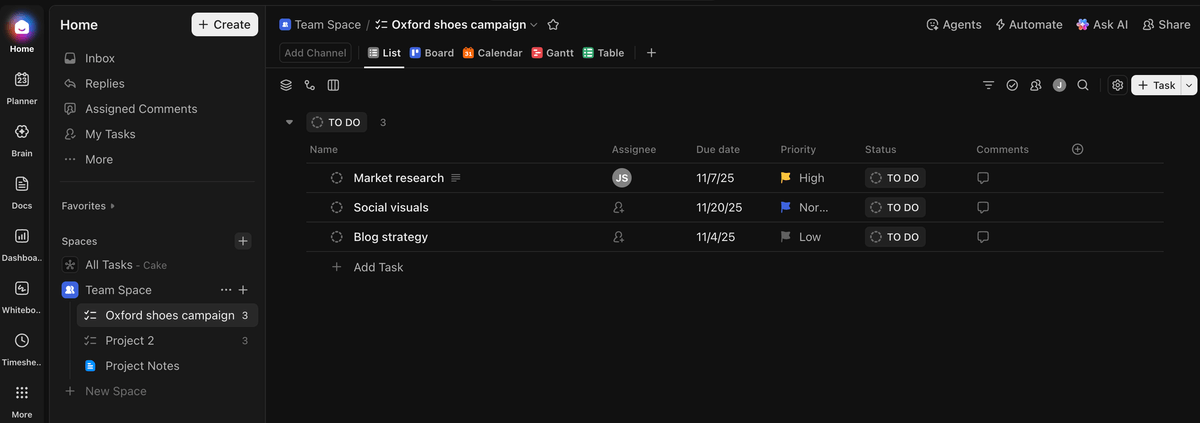Toggle Market research status circle
The image size is (1200, 423).
[x=337, y=178]
